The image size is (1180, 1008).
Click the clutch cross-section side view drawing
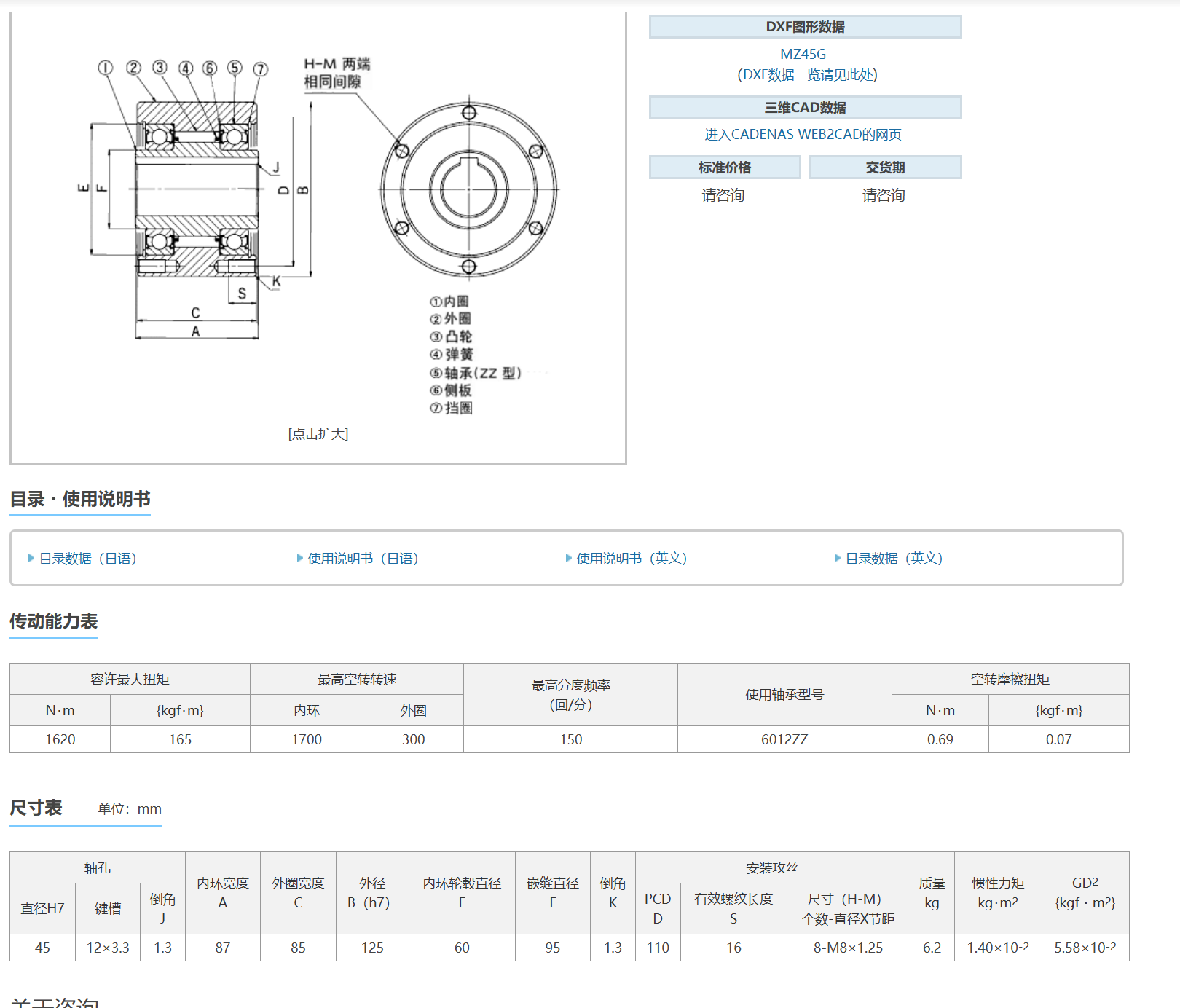pos(197,191)
